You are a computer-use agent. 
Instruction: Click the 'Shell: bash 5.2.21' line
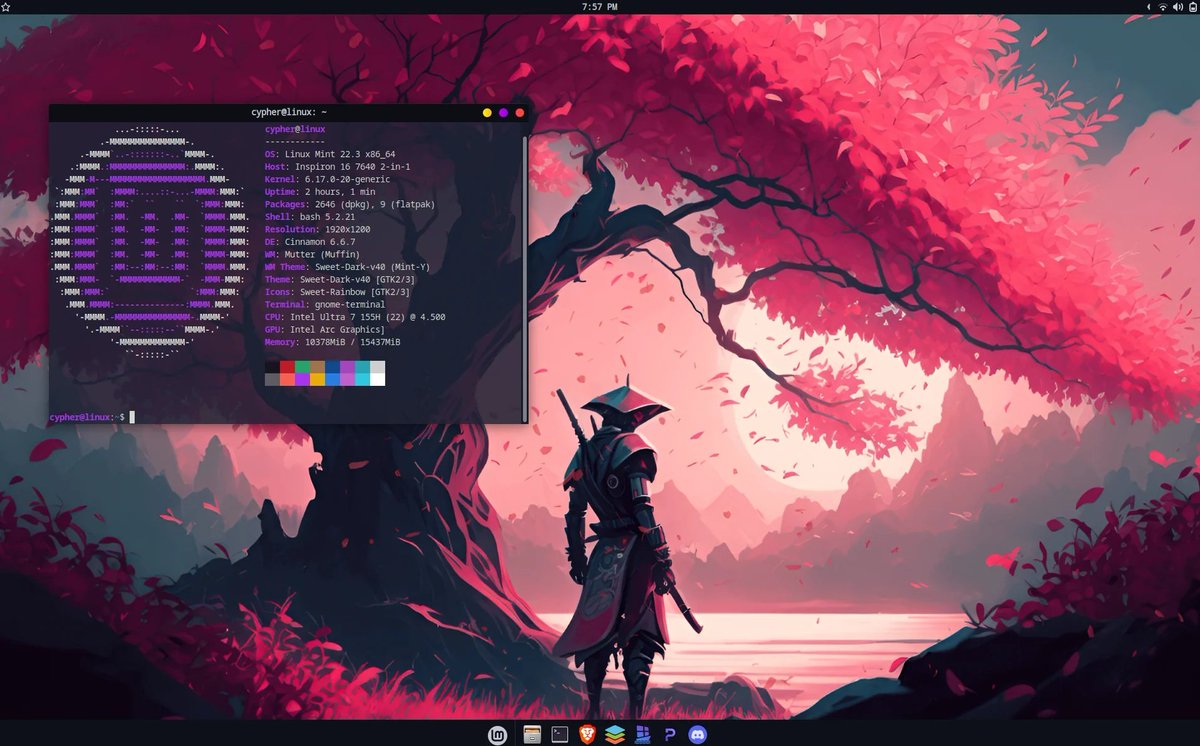(x=310, y=216)
